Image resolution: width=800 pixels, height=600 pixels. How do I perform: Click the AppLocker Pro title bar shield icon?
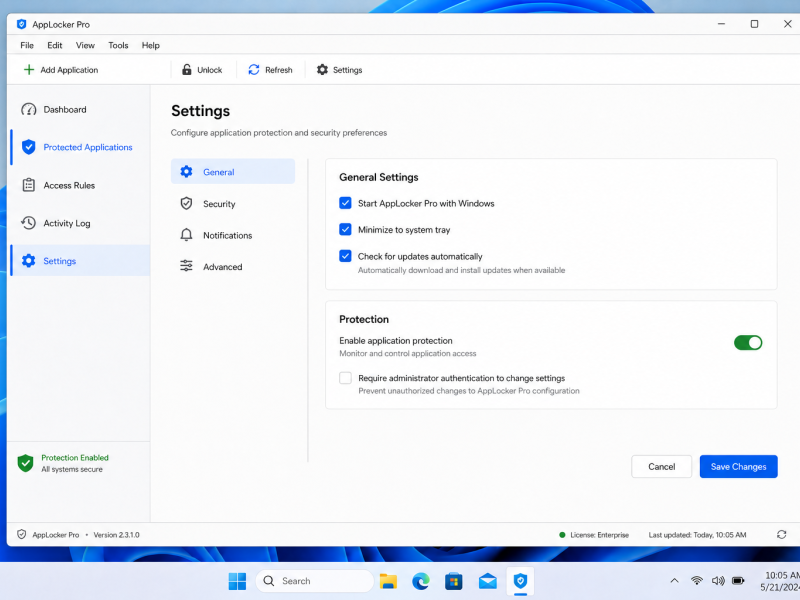click(21, 24)
